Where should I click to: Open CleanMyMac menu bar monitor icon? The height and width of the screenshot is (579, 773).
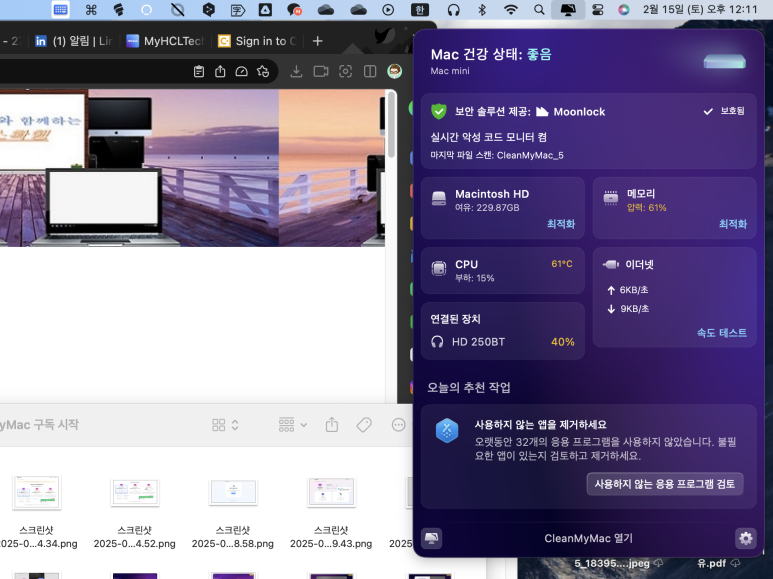[x=568, y=9]
